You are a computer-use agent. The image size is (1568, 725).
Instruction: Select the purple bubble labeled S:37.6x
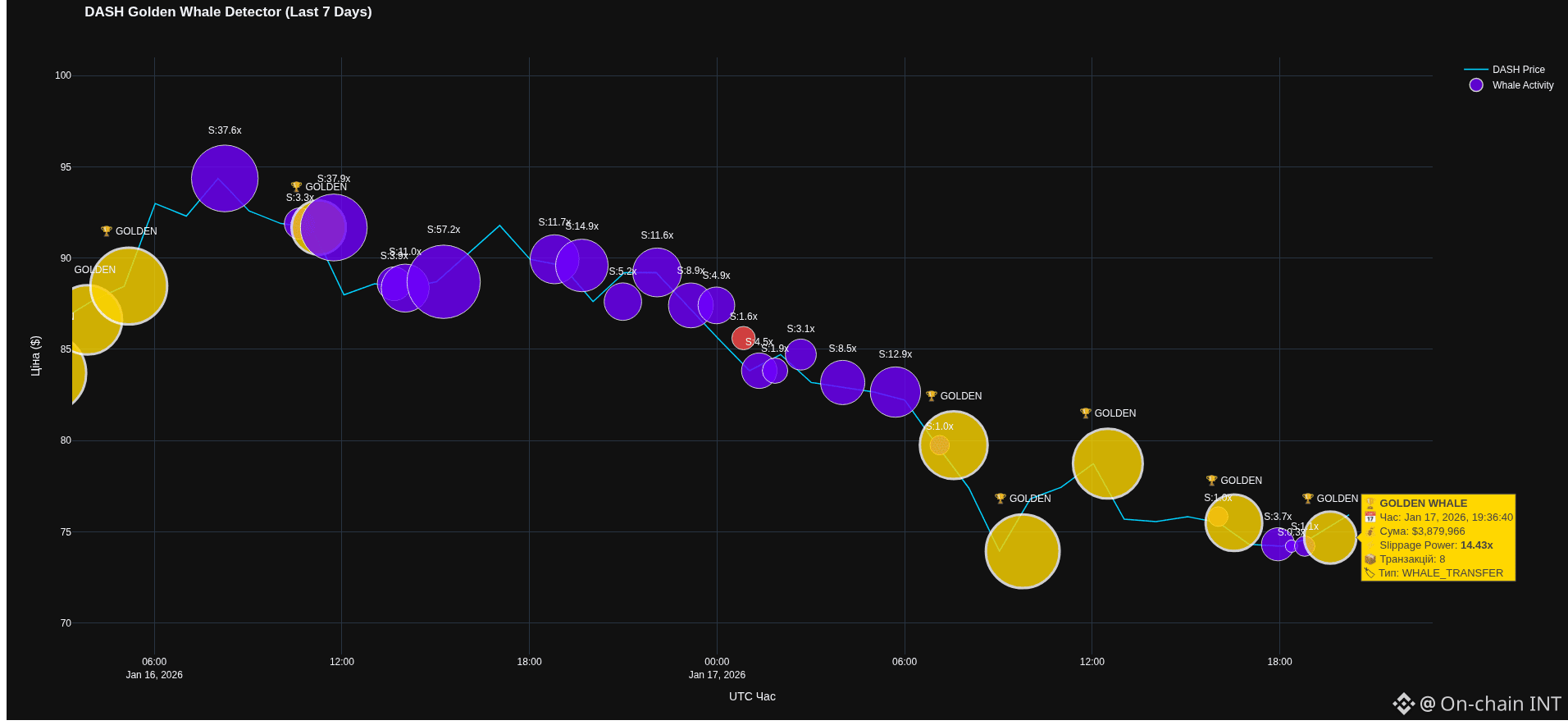click(x=225, y=178)
